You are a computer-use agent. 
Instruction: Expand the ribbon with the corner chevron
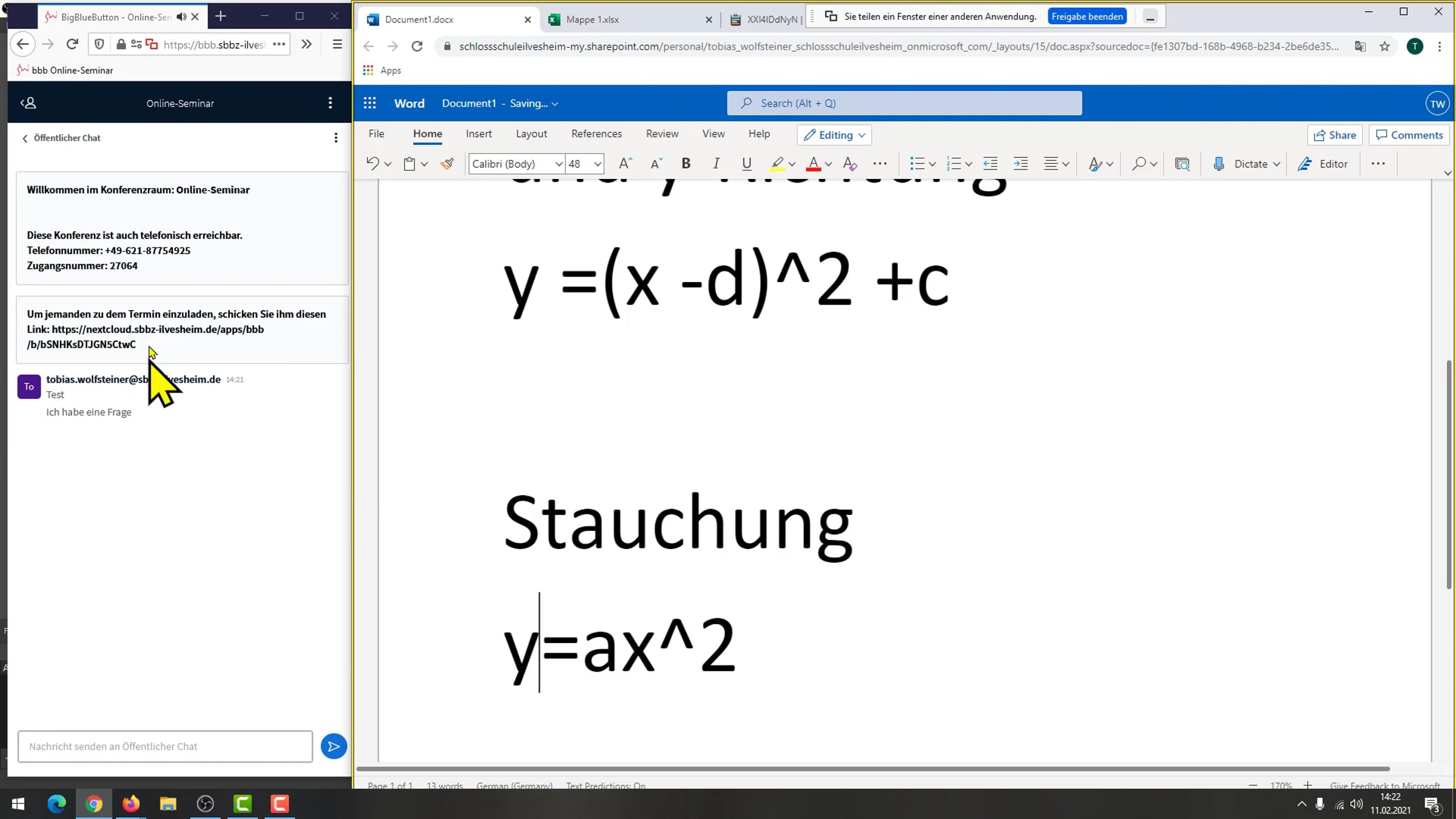pos(1448,174)
